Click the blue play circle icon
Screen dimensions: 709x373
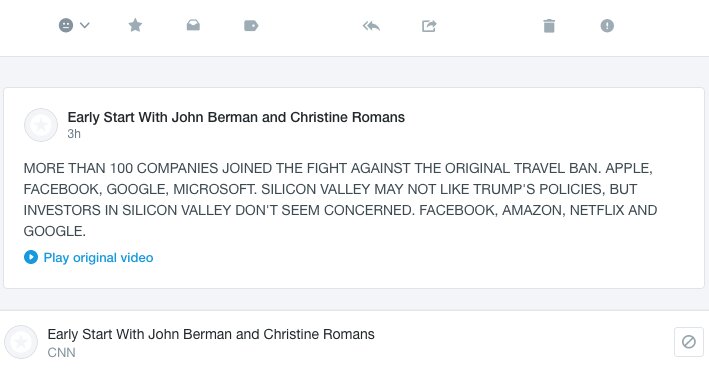31,257
